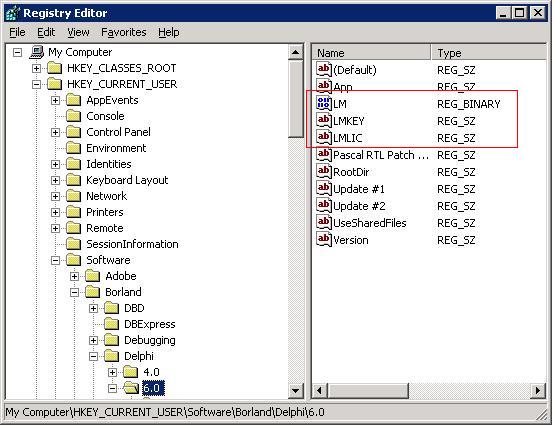Expand the Keyboard Layout key
Viewport: 555px width, 427px height.
[x=55, y=181]
